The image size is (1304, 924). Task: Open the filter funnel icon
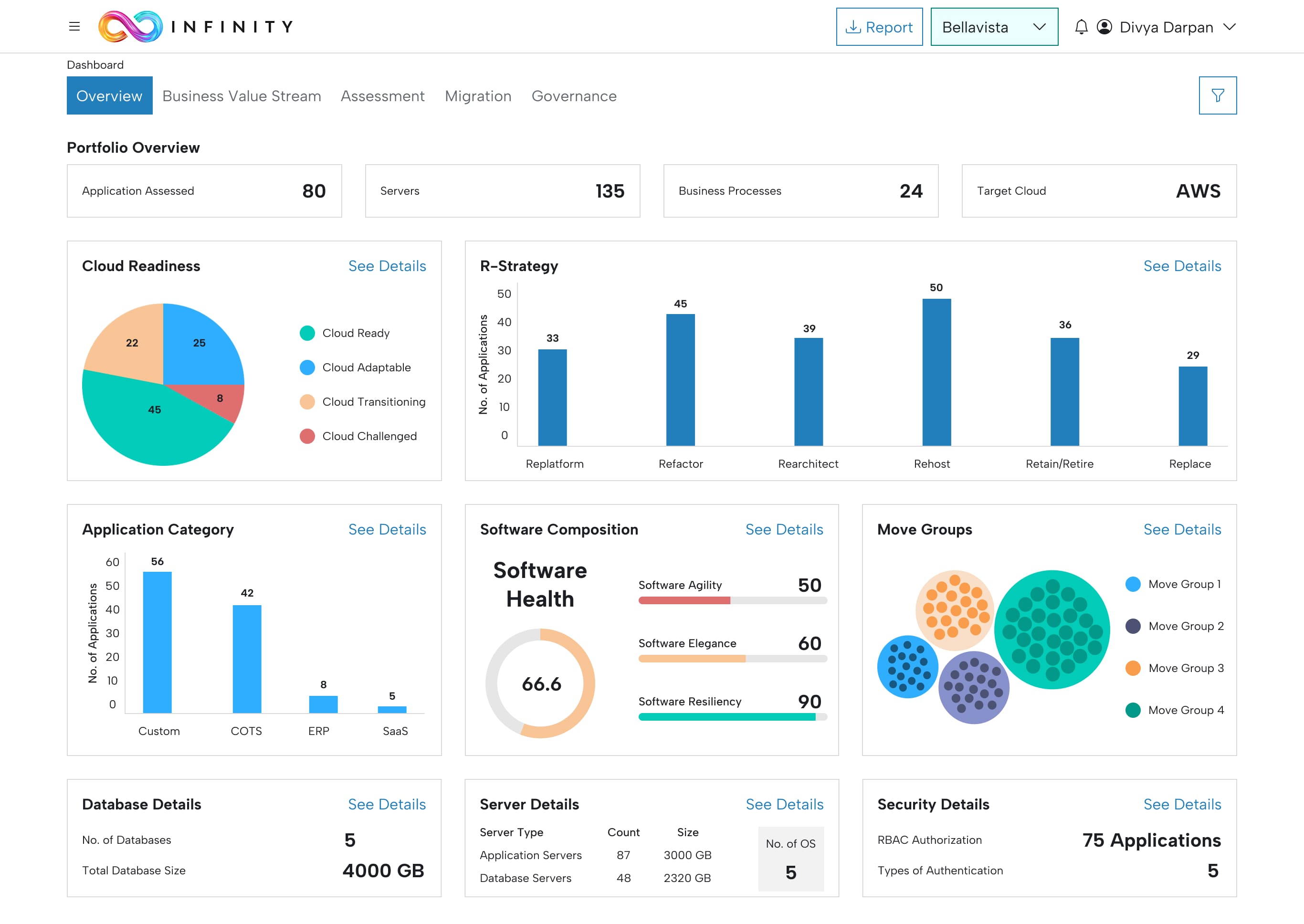point(1218,95)
